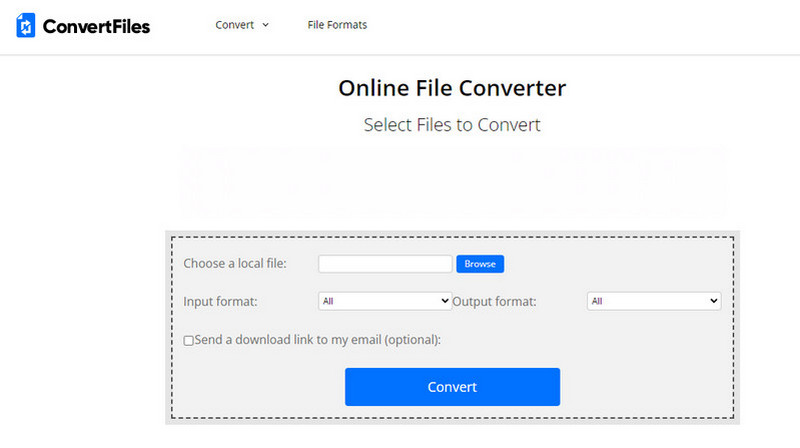Click the faded banner above the form
Image resolution: width=800 pixels, height=448 pixels.
coord(452,182)
